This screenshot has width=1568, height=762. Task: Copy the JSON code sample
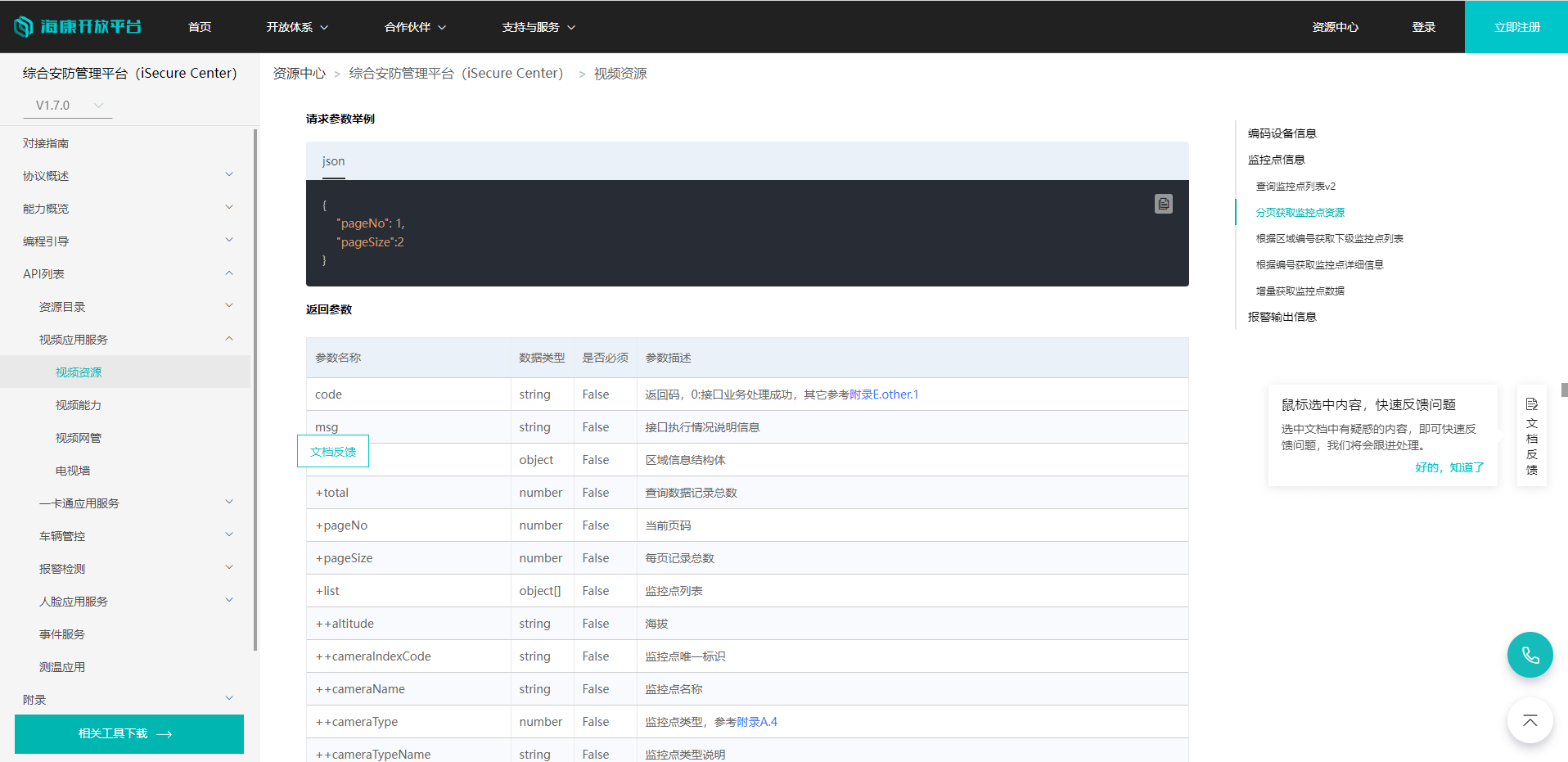[x=1163, y=204]
